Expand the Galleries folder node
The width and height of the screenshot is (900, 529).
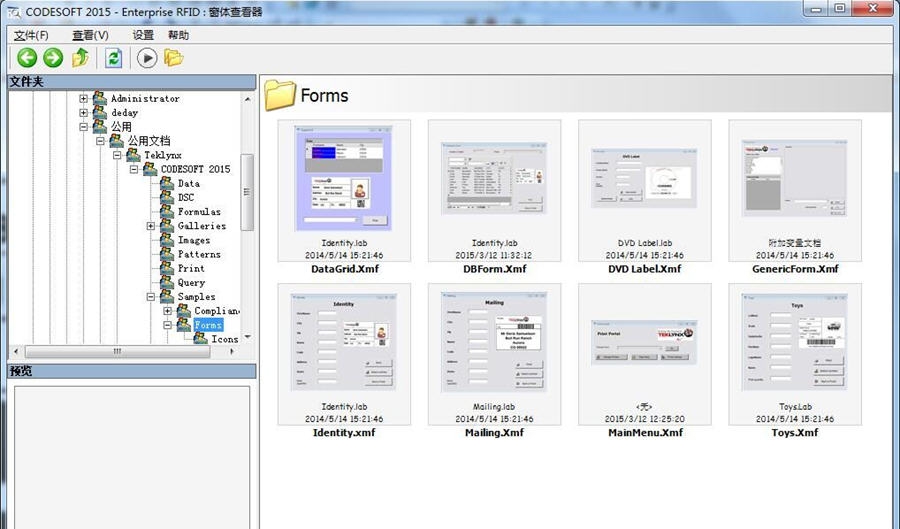point(151,226)
